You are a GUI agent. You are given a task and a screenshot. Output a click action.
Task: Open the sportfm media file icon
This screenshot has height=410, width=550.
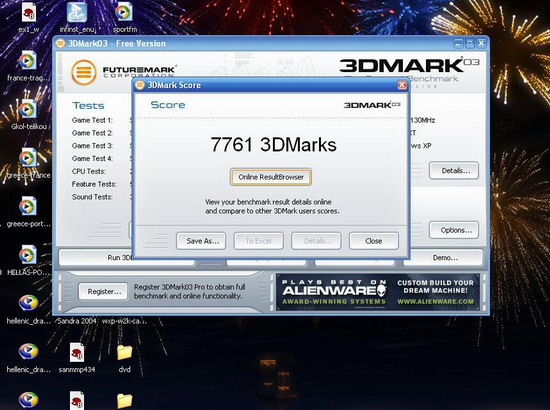pyautogui.click(x=124, y=13)
